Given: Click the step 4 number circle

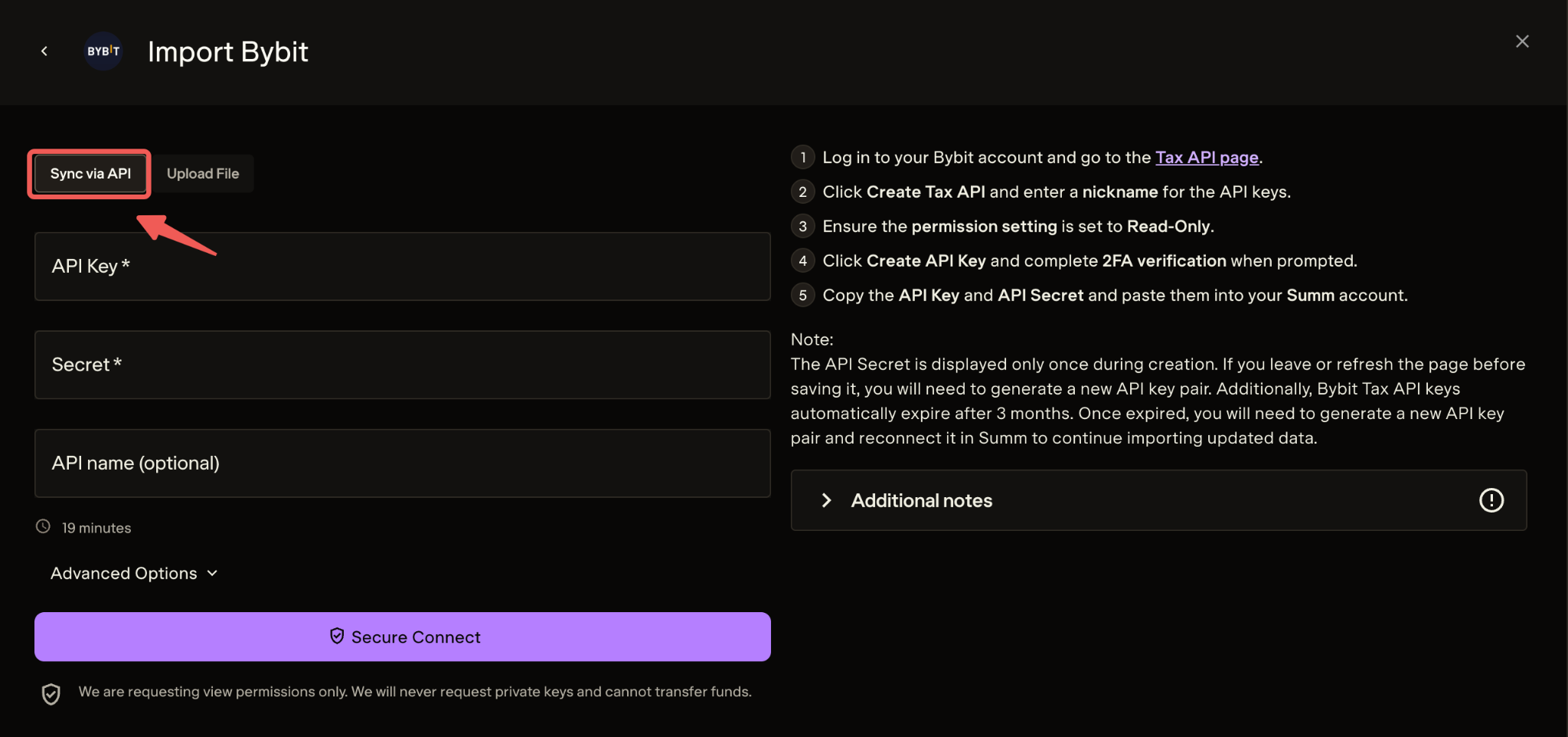Looking at the screenshot, I should coord(802,261).
